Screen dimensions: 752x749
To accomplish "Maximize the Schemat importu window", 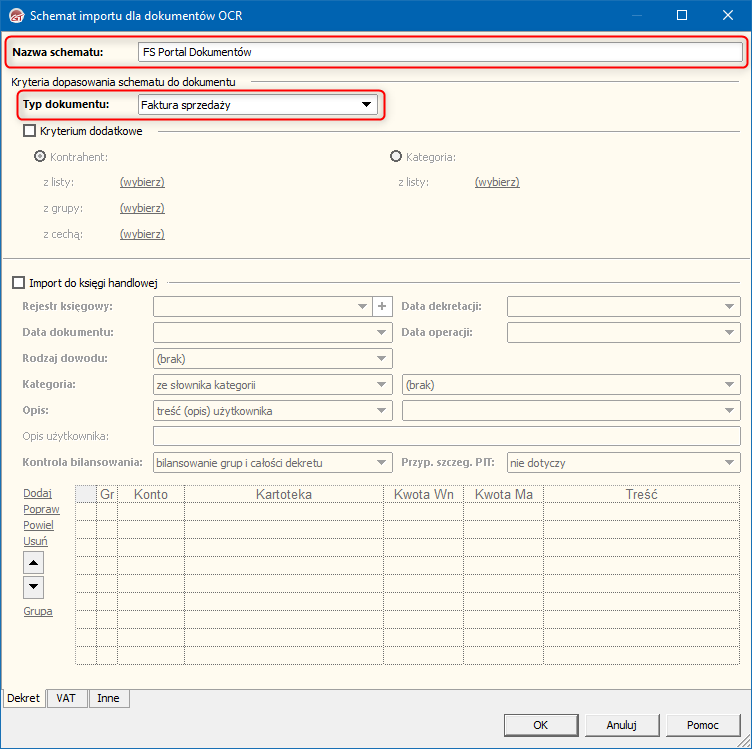I will (x=682, y=15).
